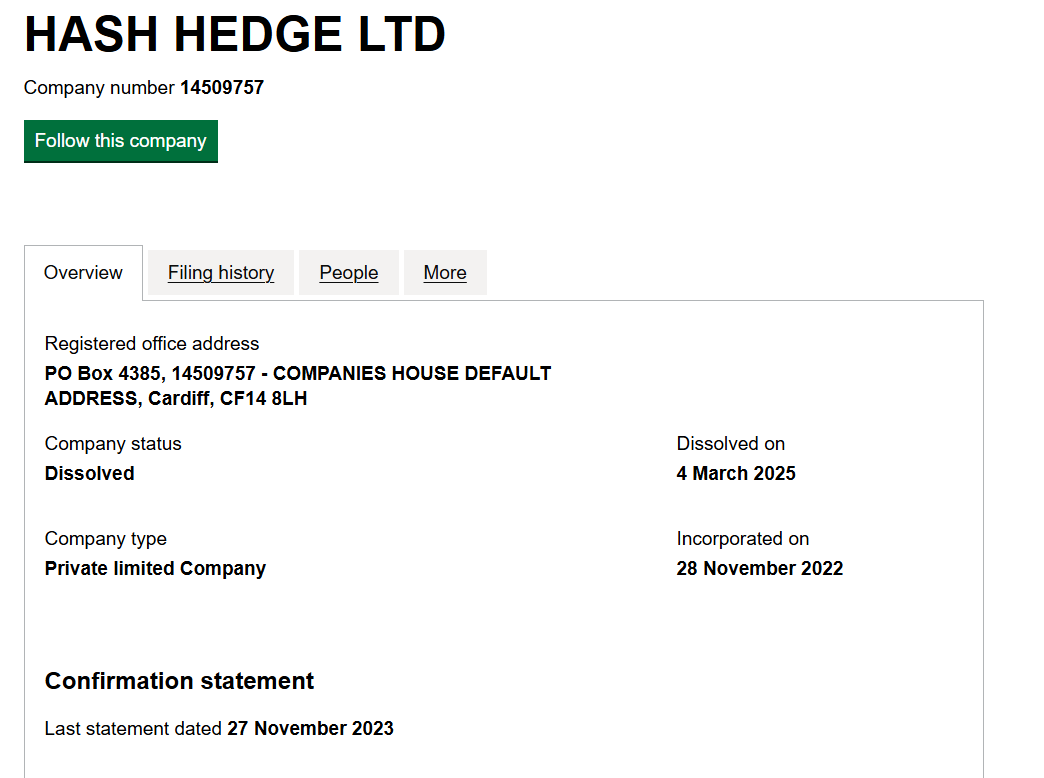Click the Company status label
The image size is (1044, 778).
point(113,444)
